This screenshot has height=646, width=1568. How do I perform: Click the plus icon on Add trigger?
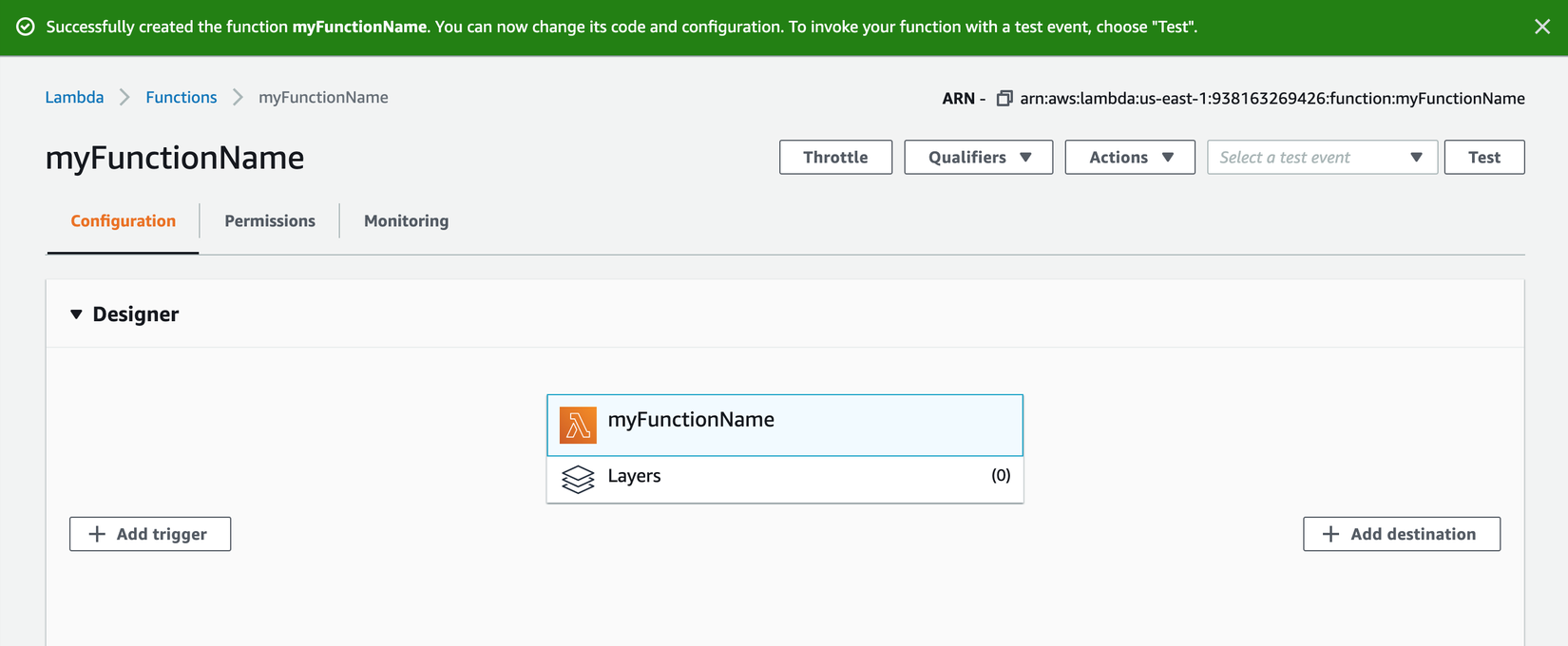[97, 534]
